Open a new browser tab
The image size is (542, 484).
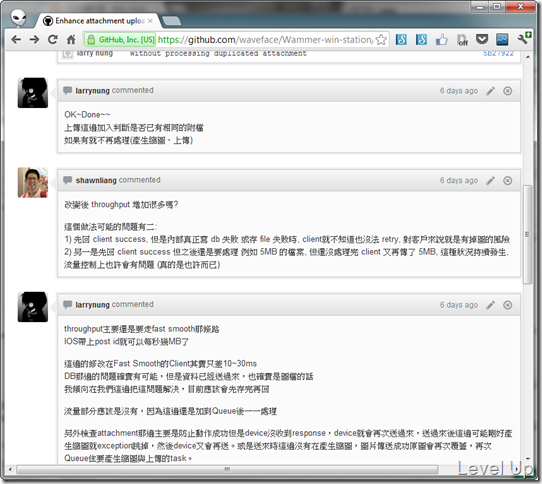coord(171,21)
